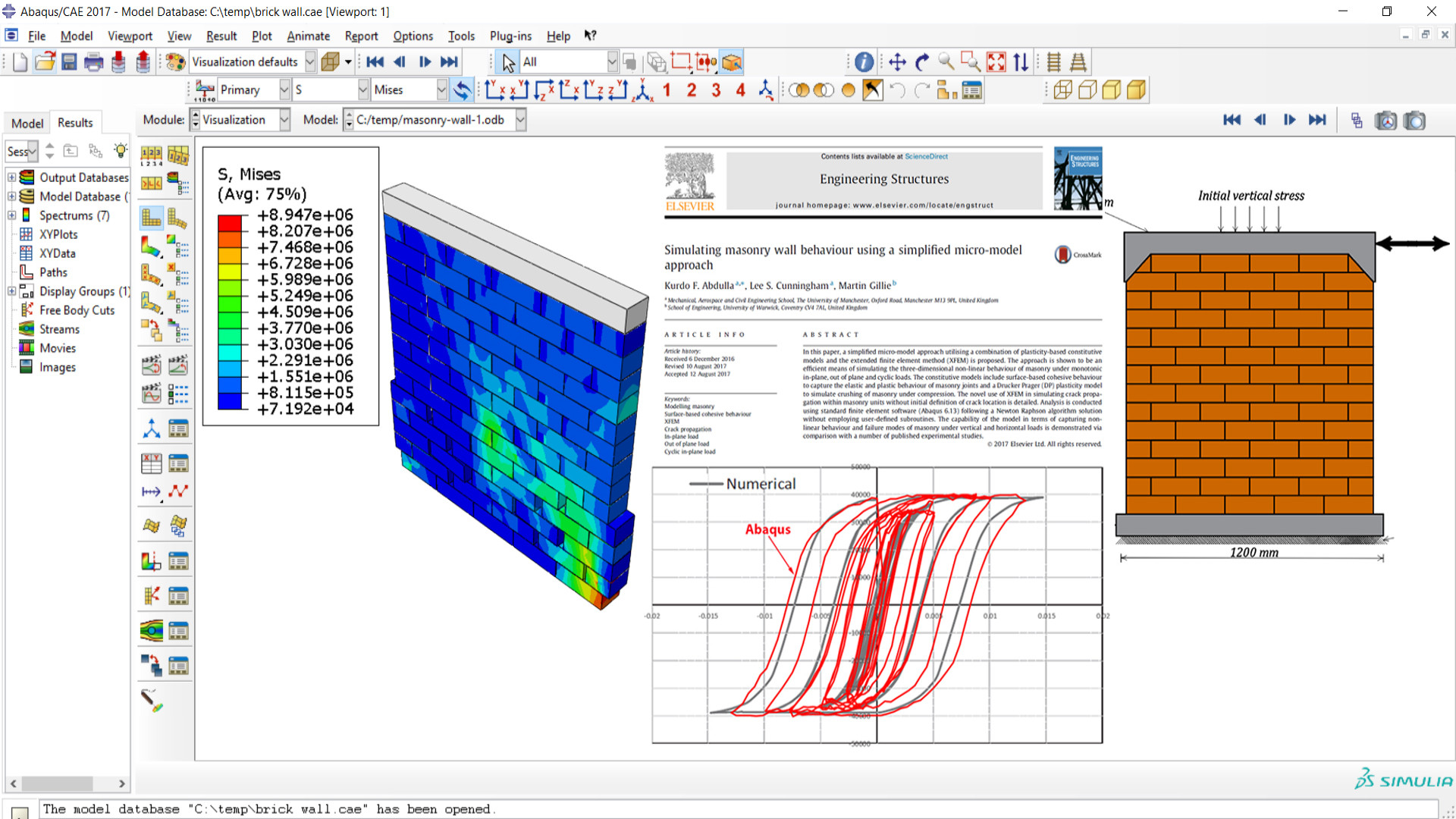Click the Field Output synchronize arrows icon
This screenshot has height=819, width=1456.
(x=462, y=90)
